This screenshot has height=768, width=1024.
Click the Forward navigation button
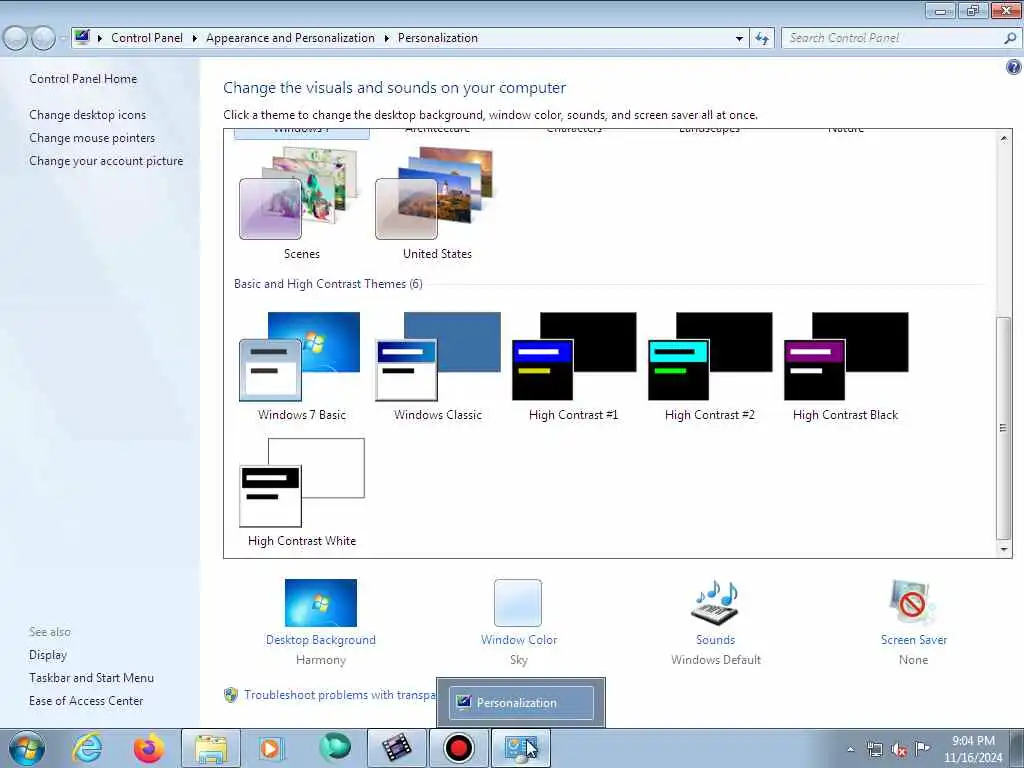[44, 38]
